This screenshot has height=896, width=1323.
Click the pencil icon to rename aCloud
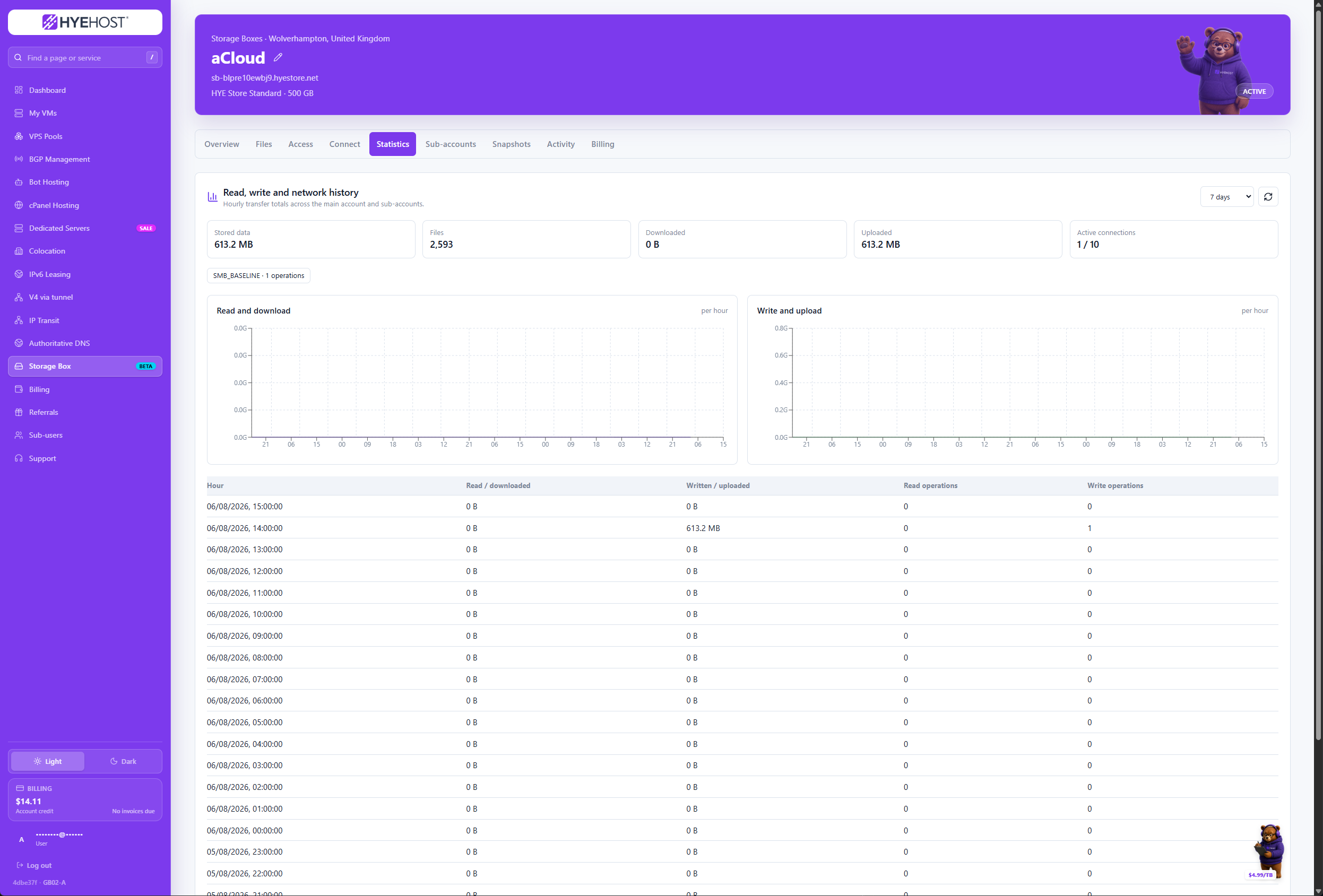[278, 57]
